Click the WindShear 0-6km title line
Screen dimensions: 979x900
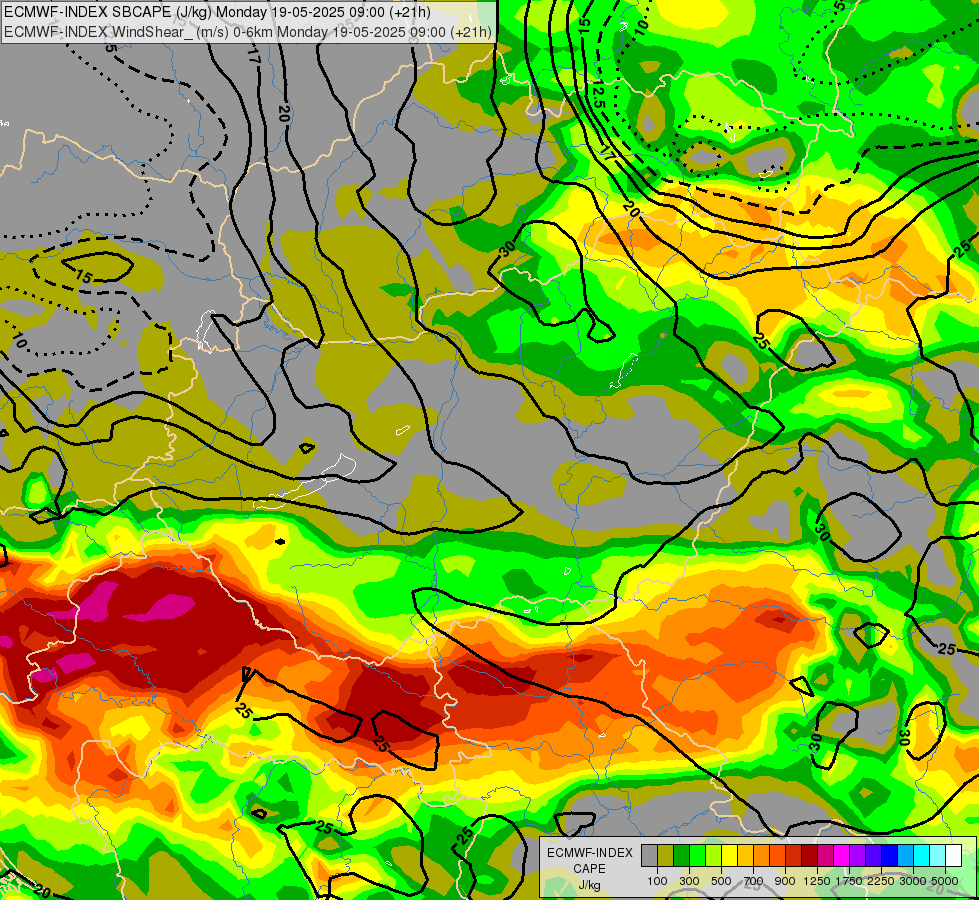(248, 32)
